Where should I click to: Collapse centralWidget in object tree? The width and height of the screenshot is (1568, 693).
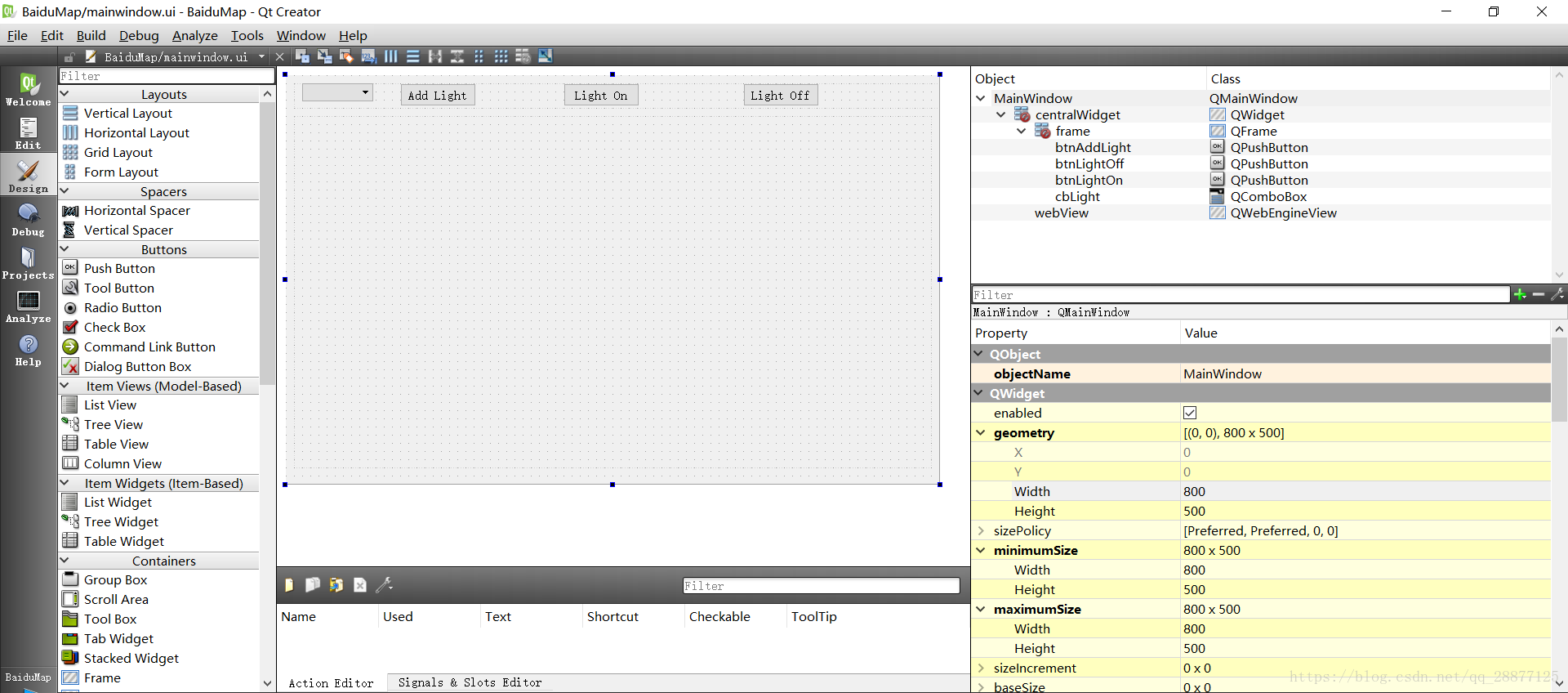tap(1001, 114)
